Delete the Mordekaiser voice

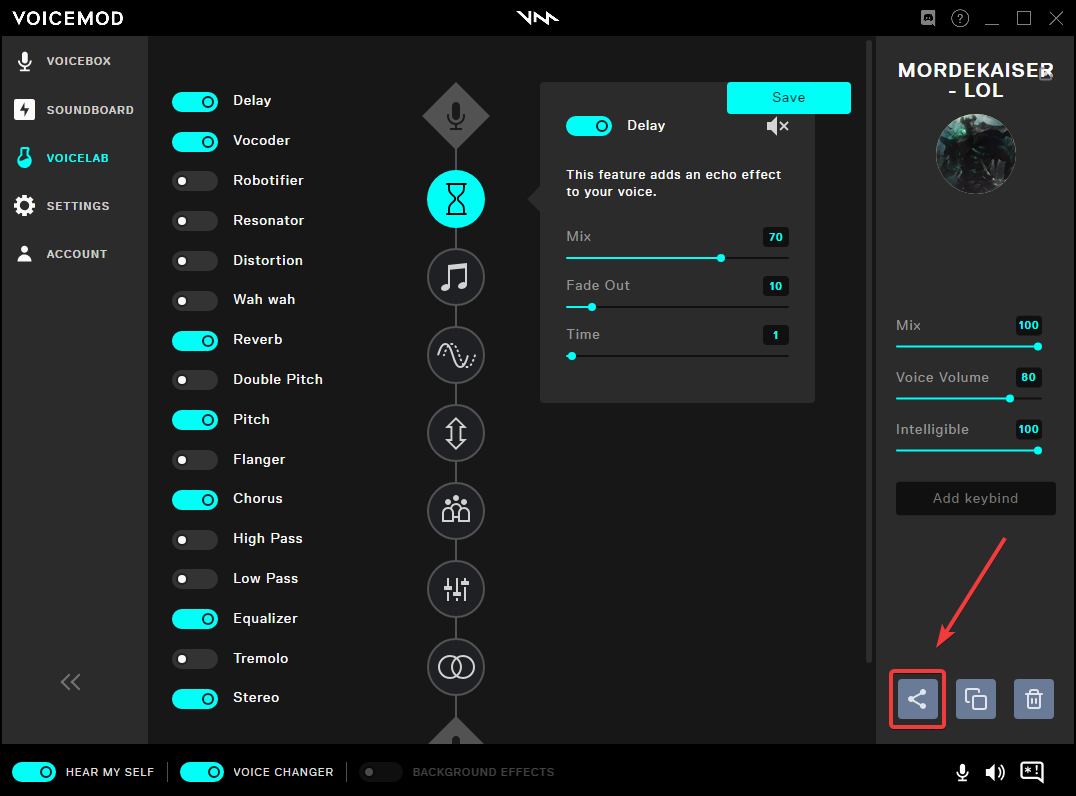pos(1033,699)
